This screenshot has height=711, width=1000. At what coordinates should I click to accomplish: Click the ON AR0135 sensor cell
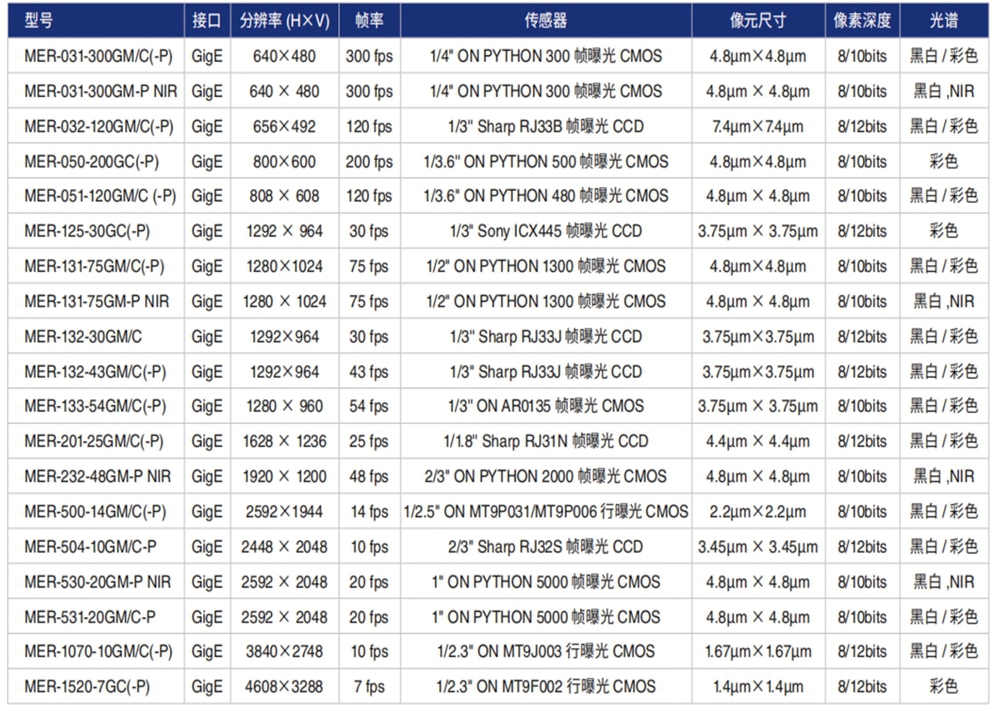[x=546, y=407]
